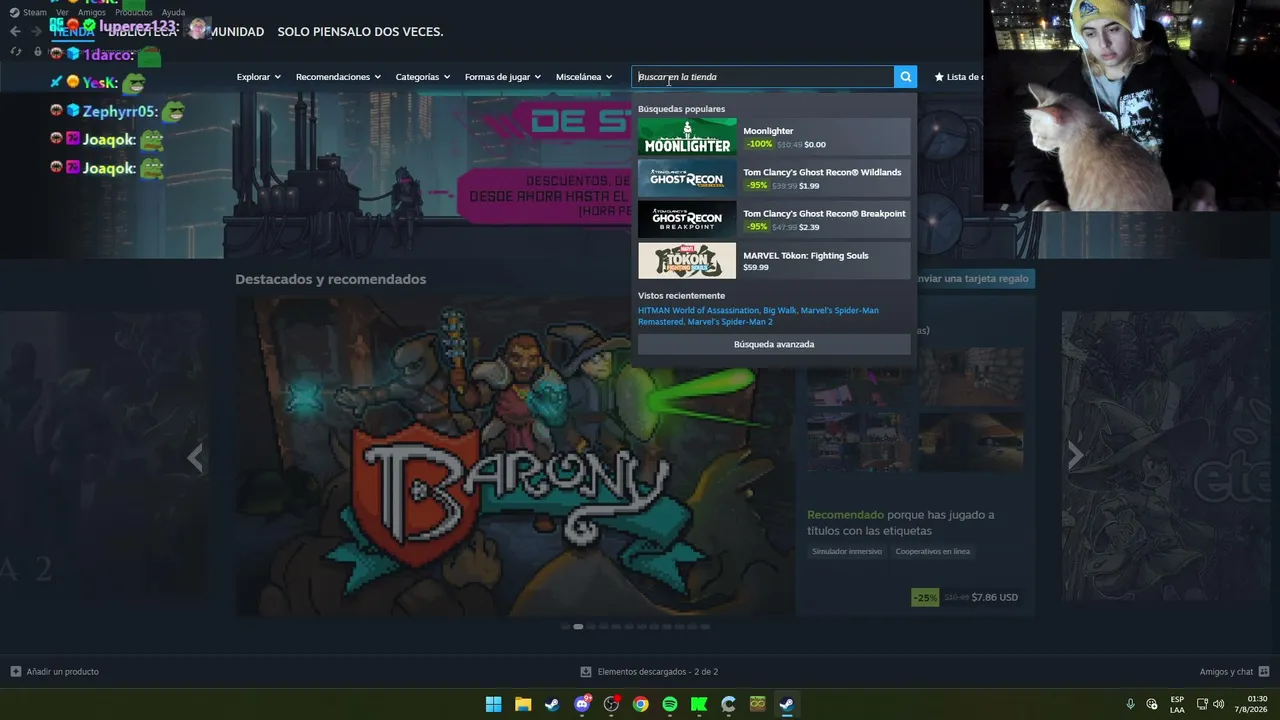Select Ghost Recon Breakpoint search result
The width and height of the screenshot is (1280, 720).
click(x=774, y=220)
